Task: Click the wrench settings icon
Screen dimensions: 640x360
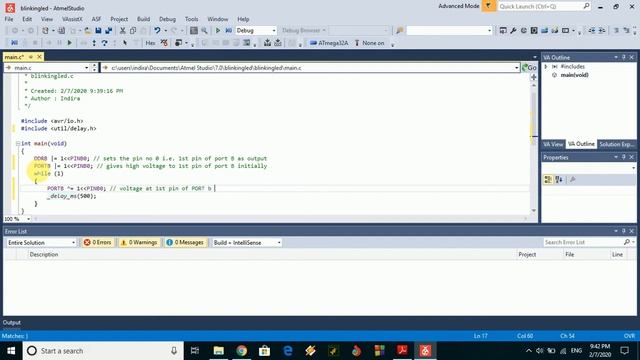Action: (513, 31)
